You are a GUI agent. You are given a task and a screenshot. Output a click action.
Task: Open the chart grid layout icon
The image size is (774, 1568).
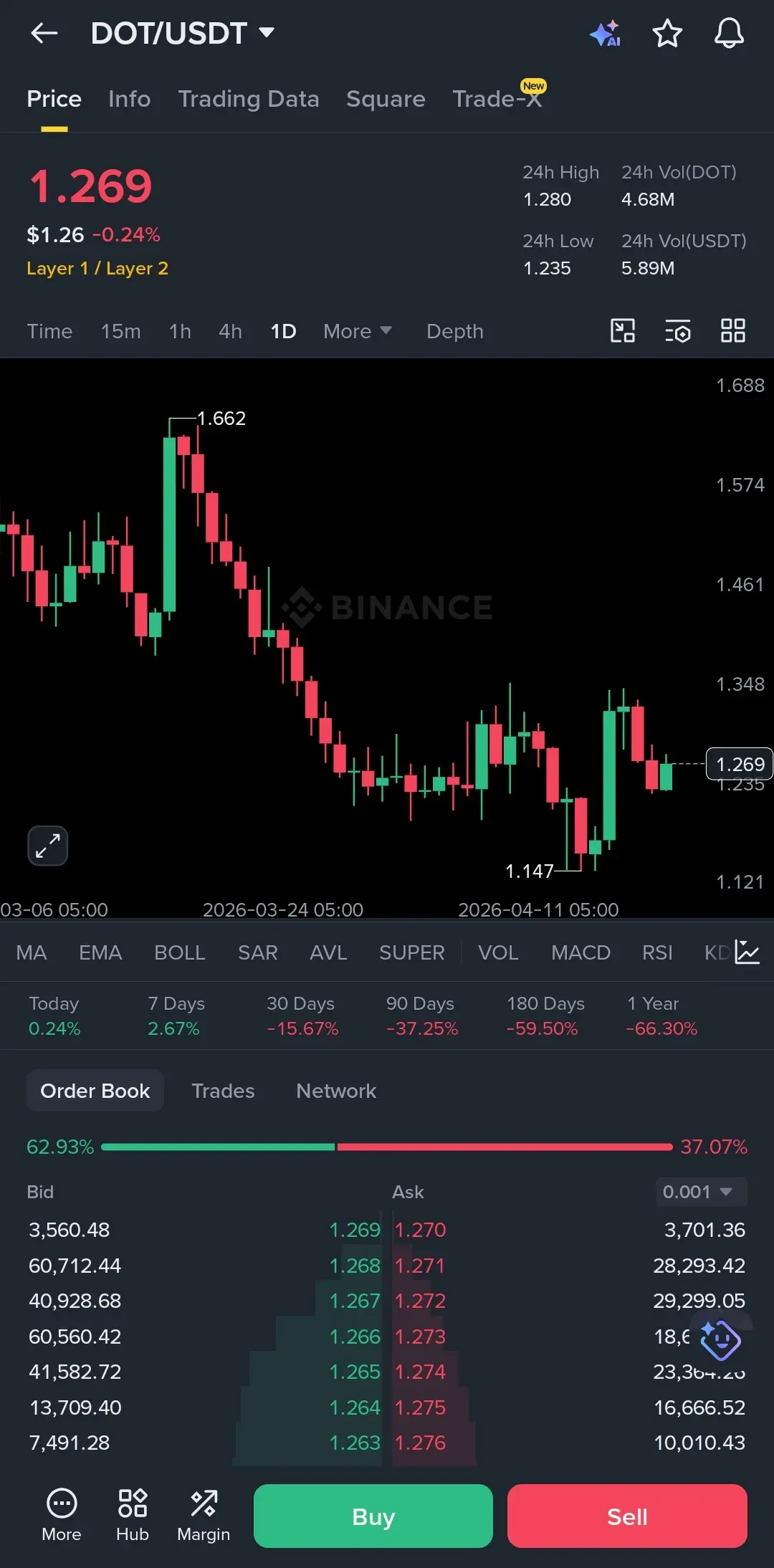[733, 331]
